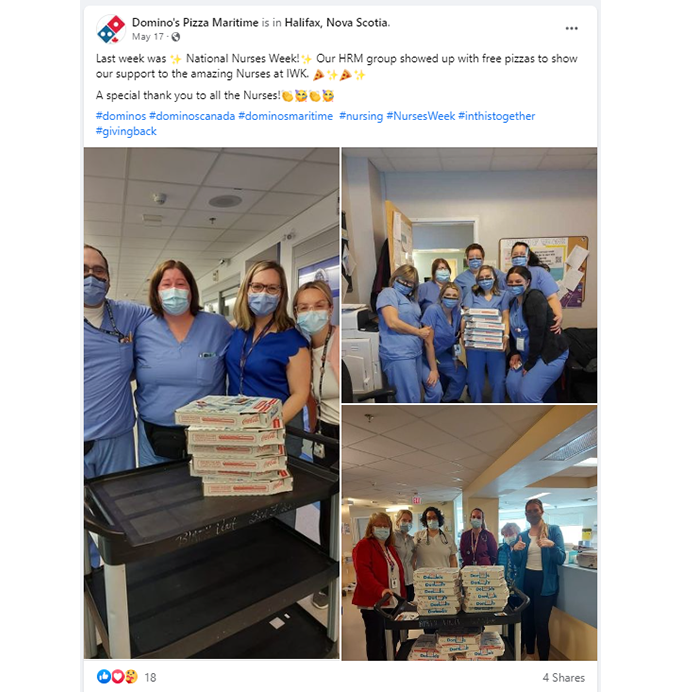The height and width of the screenshot is (692, 682).
Task: Click the red Love heart reaction icon
Action: point(117,676)
